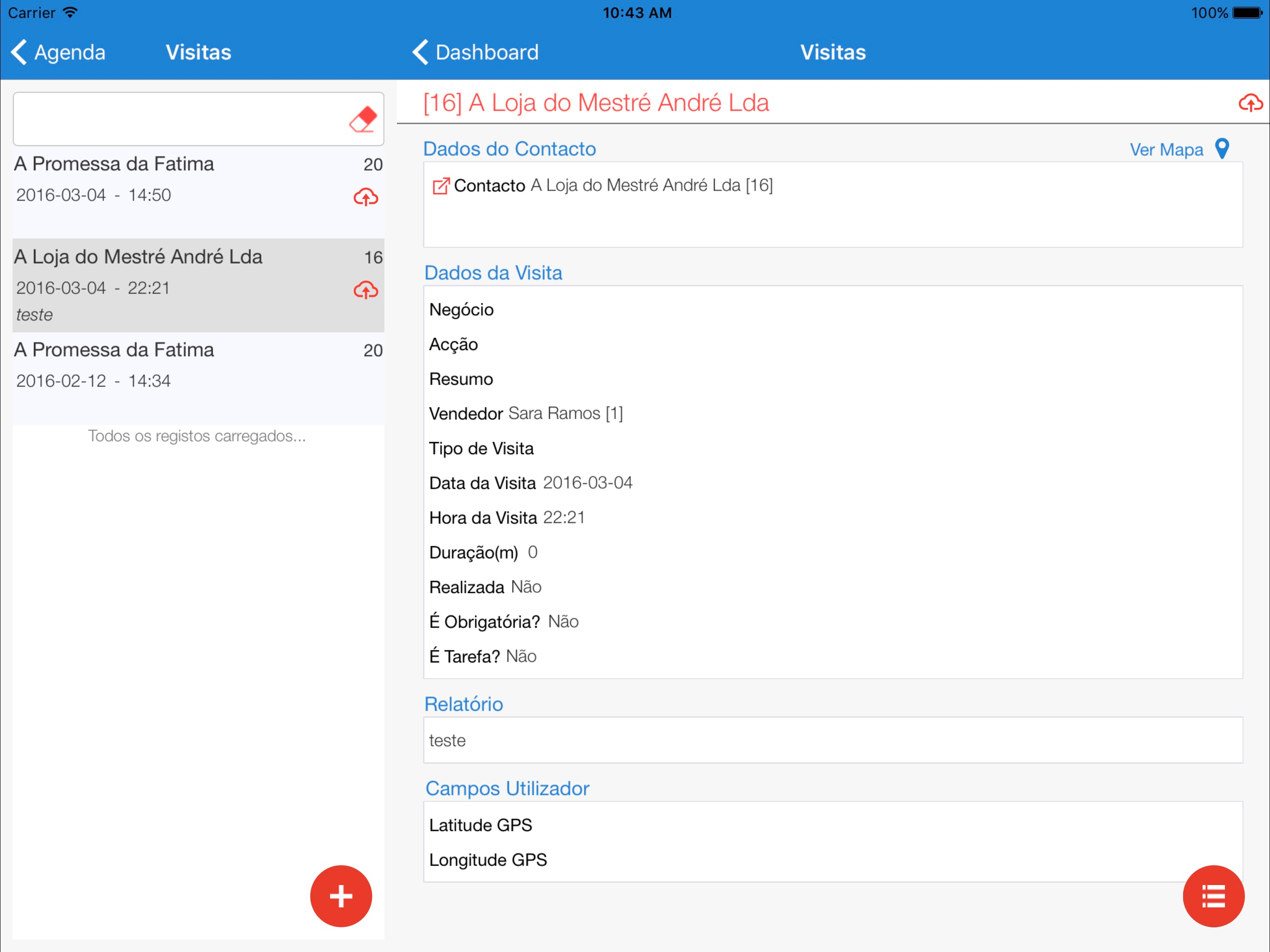
Task: Open the contact via the red external-link icon
Action: coord(440,185)
